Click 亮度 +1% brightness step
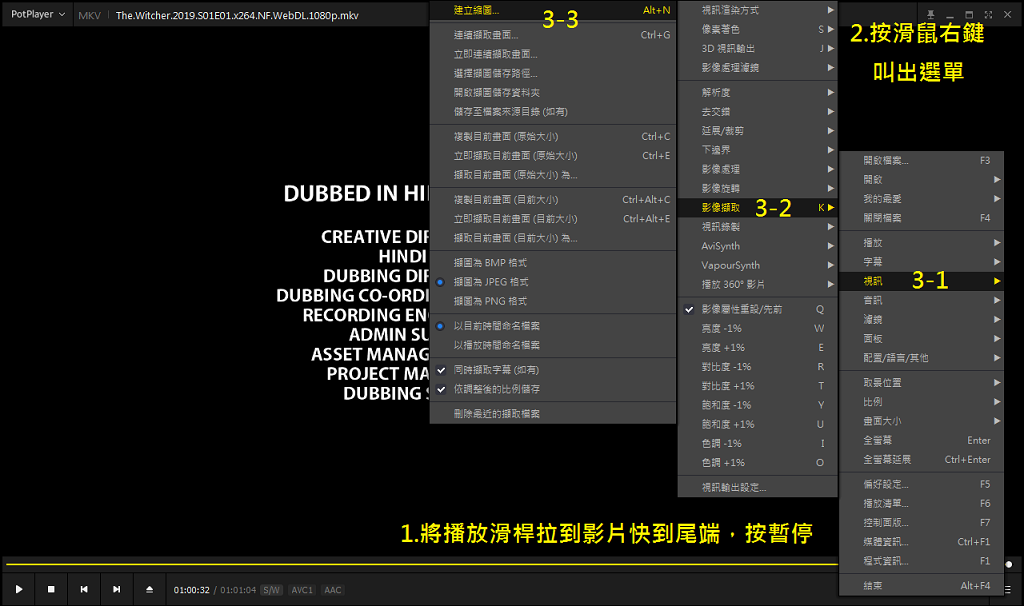 pyautogui.click(x=758, y=347)
